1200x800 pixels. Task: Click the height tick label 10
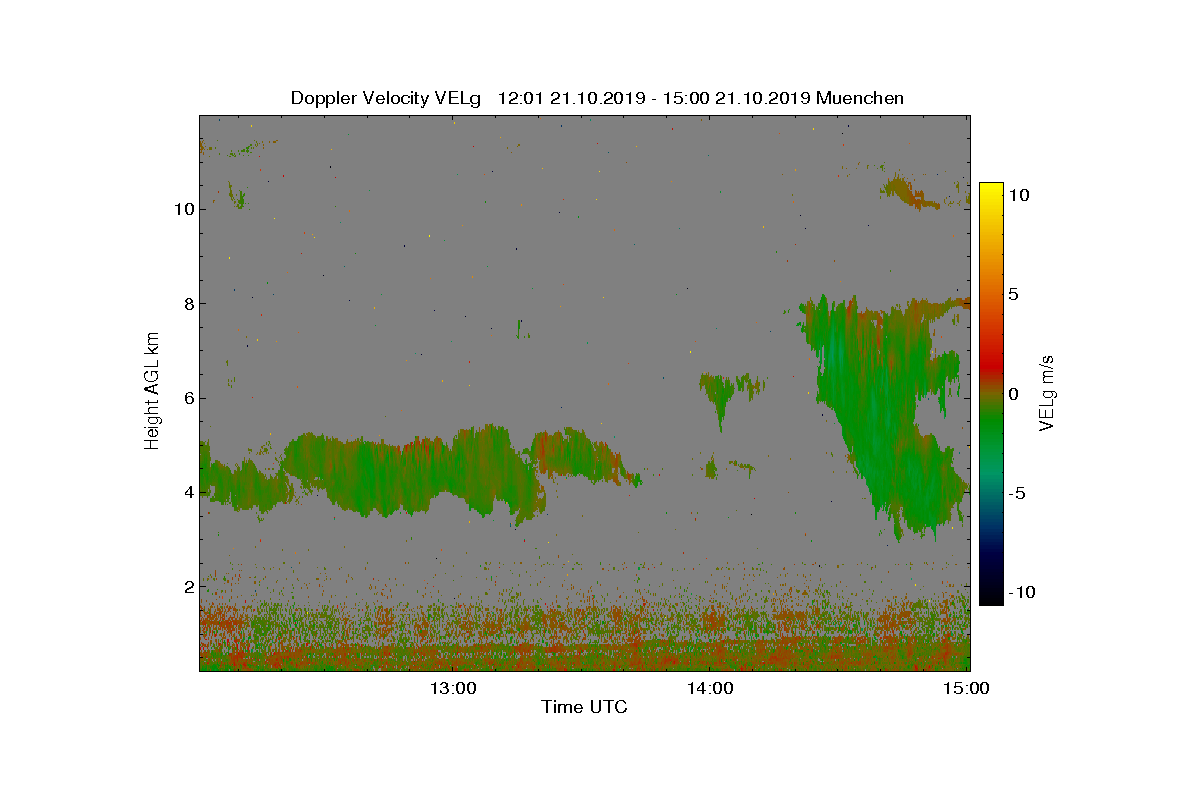[183, 209]
